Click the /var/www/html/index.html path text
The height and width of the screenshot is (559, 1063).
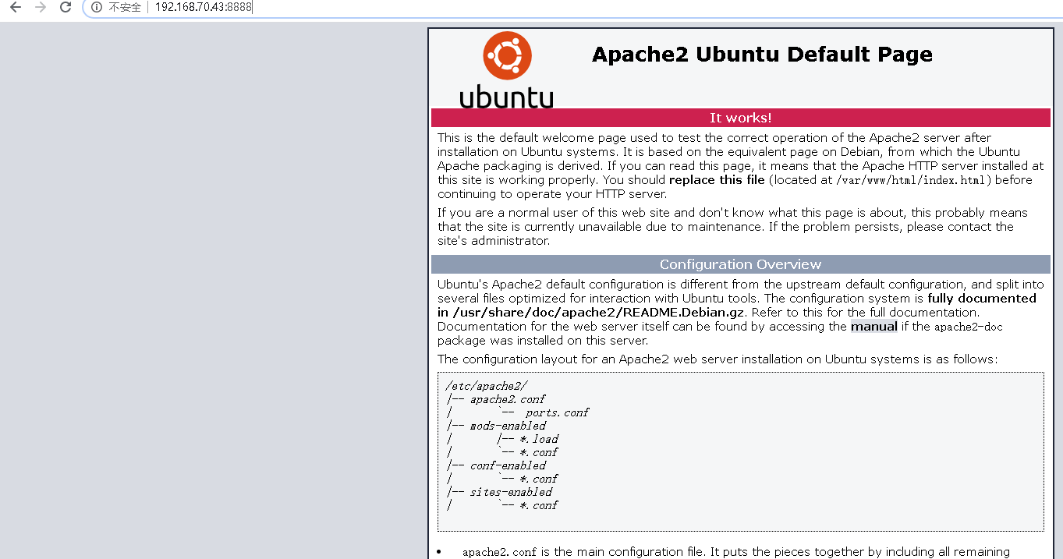[913, 180]
